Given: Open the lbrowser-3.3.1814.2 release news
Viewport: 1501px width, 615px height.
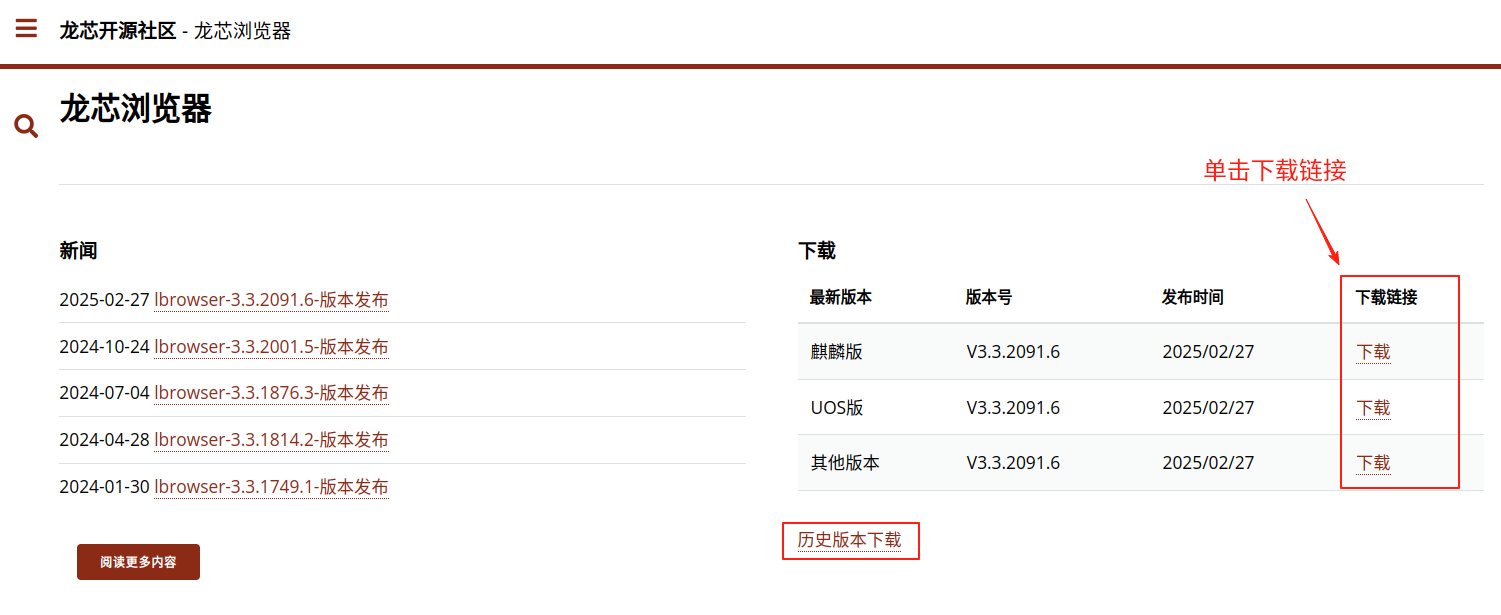Looking at the screenshot, I should (271, 440).
